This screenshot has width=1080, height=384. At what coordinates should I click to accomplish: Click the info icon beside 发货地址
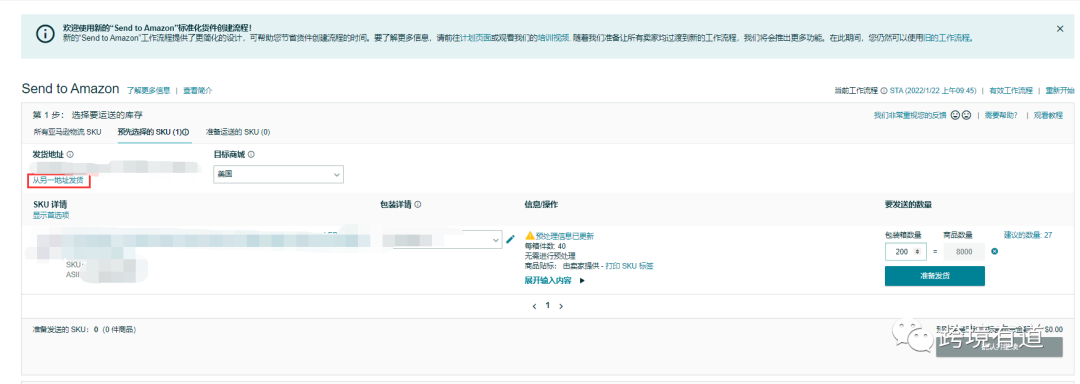[70, 155]
